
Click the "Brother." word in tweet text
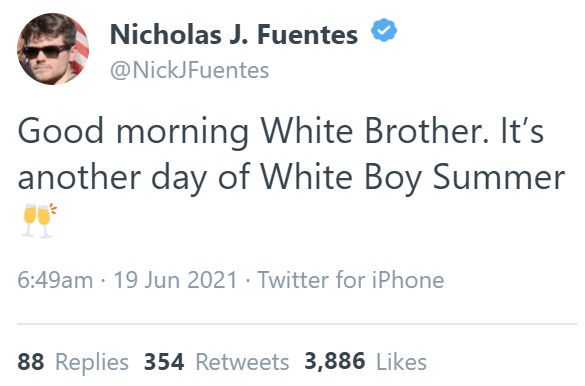[x=426, y=131]
